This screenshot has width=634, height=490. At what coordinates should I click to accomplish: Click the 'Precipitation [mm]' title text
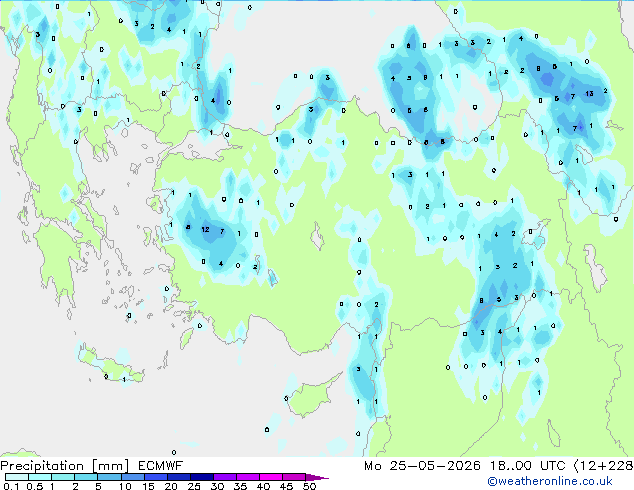point(65,466)
